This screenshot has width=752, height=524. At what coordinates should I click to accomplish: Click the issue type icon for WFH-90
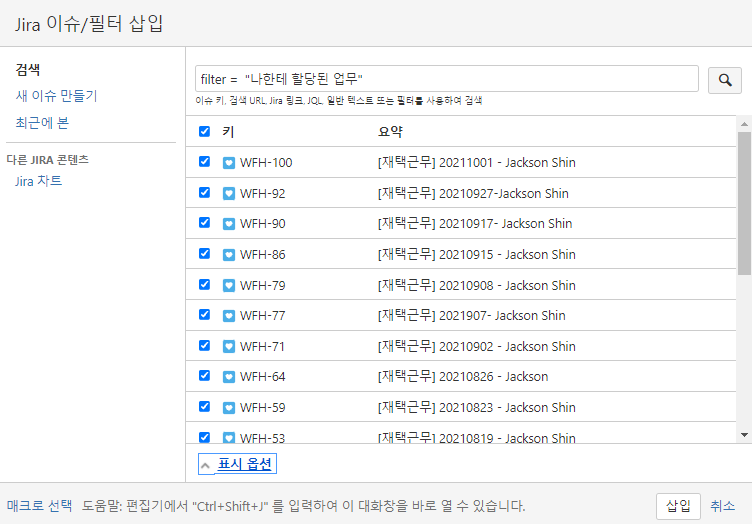click(229, 224)
